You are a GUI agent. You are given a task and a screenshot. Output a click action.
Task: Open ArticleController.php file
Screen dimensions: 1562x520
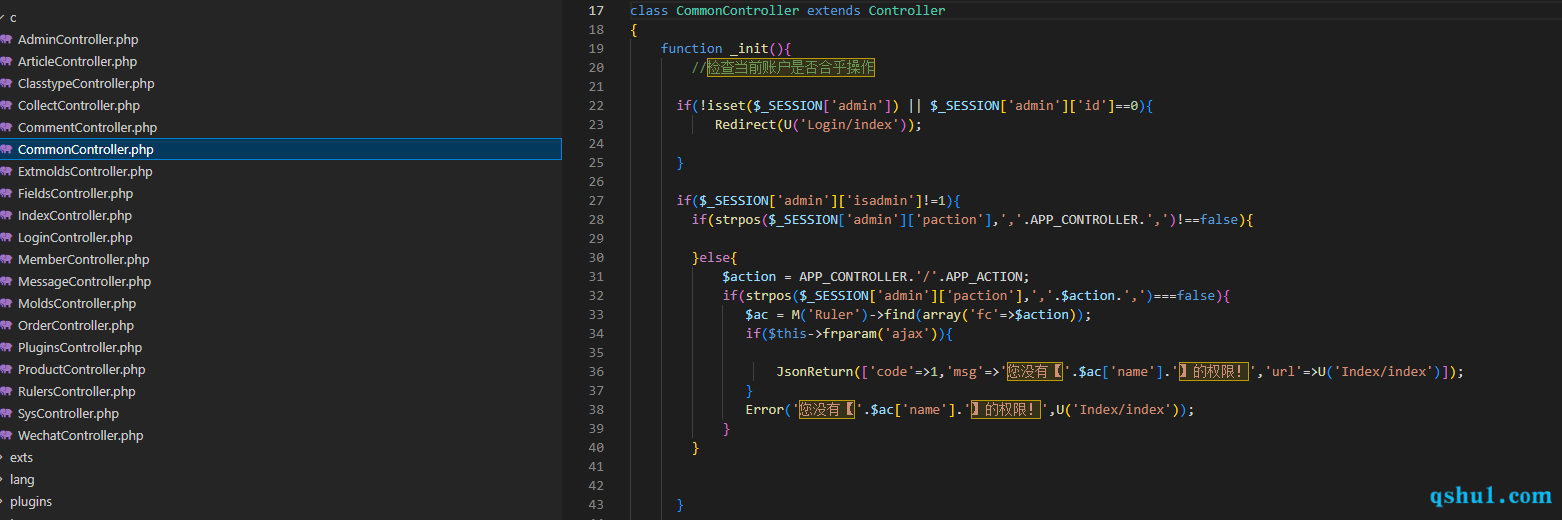(x=77, y=62)
